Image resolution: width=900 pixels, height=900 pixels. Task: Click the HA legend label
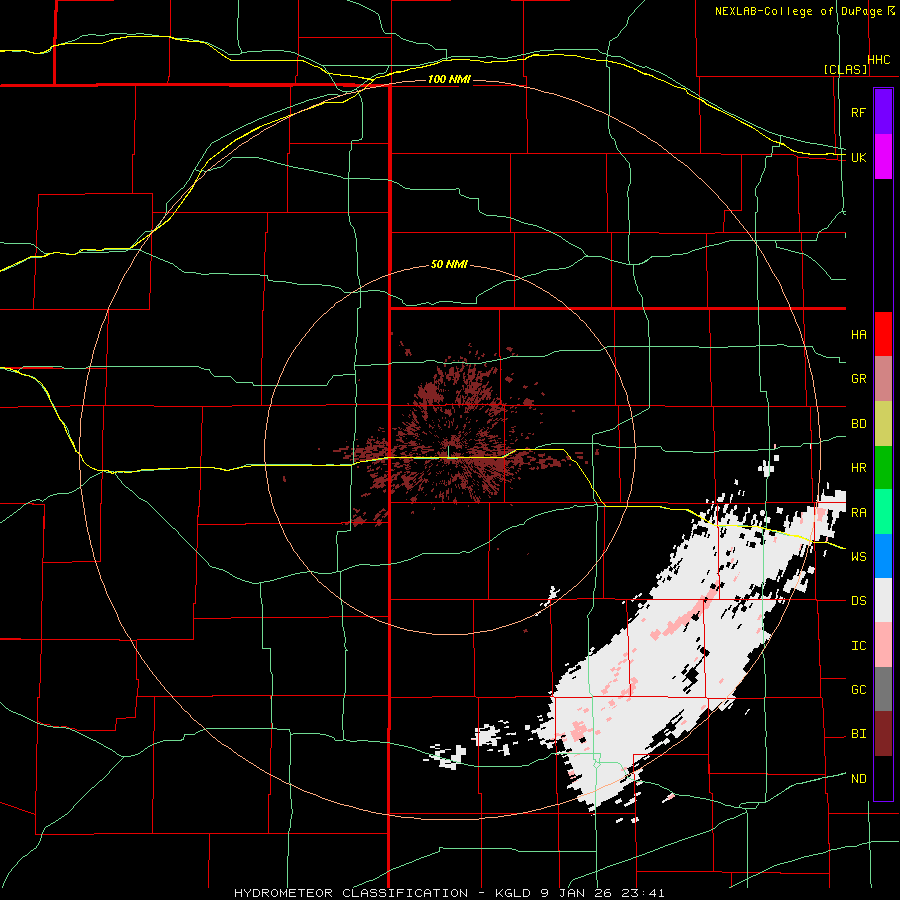[858, 335]
